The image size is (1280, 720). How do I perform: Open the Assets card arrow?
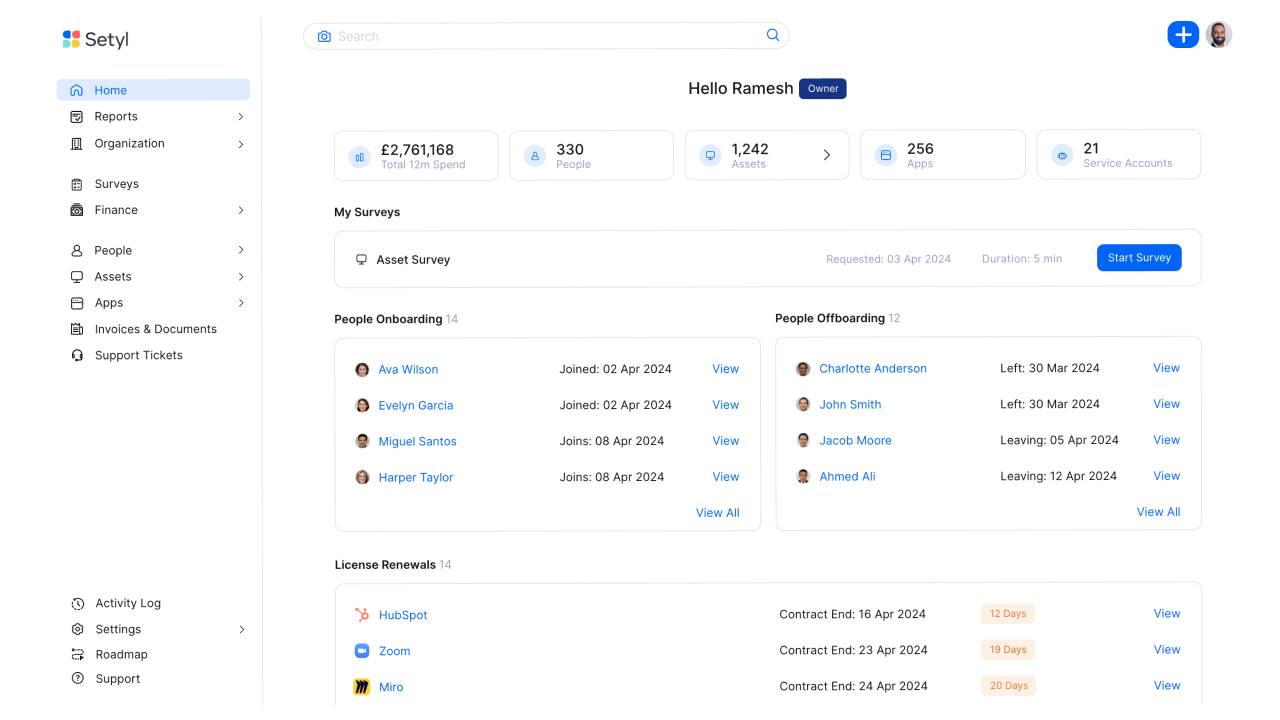point(827,155)
